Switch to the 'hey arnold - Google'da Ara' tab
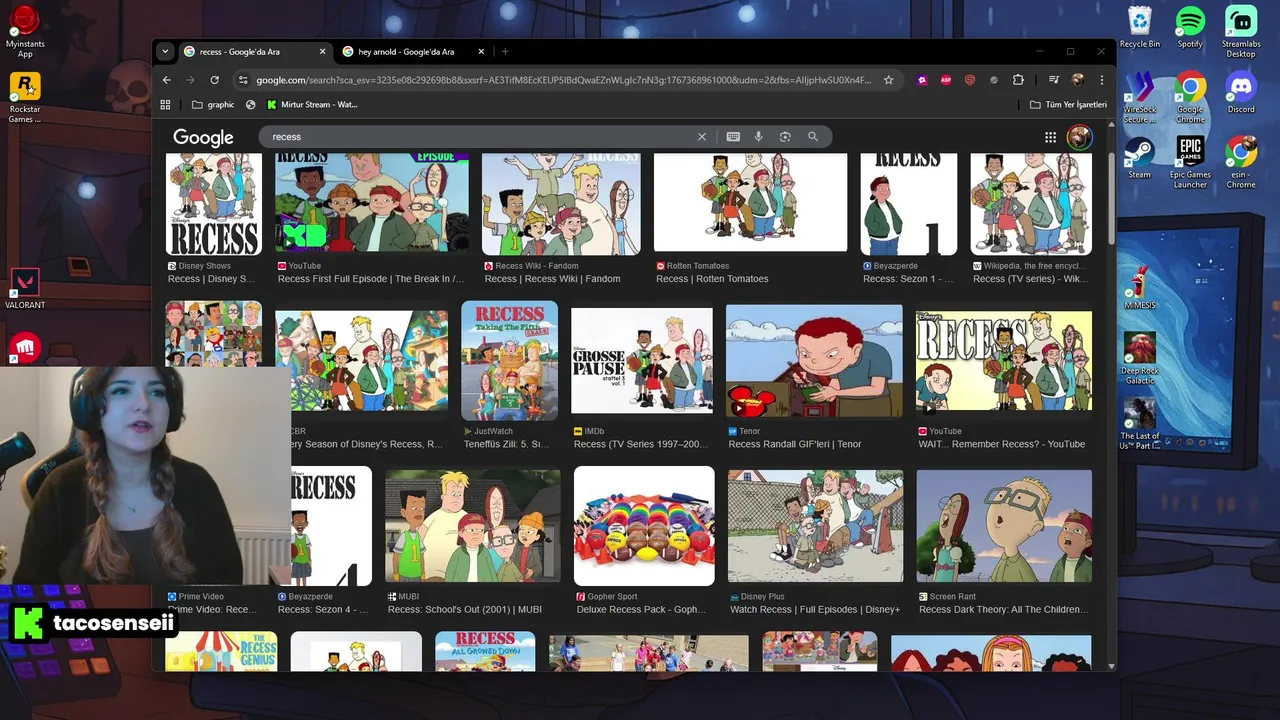The image size is (1280, 720). pyautogui.click(x=414, y=52)
